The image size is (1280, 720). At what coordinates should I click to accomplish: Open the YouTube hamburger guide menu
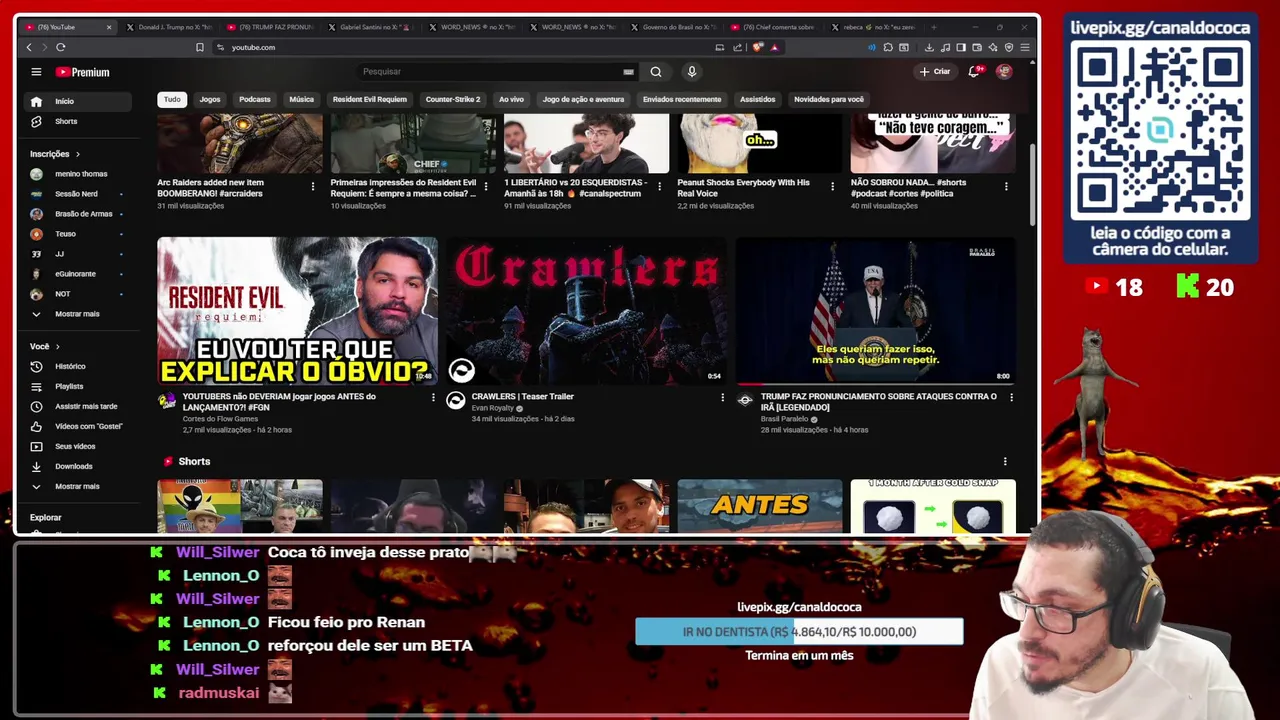click(x=36, y=72)
